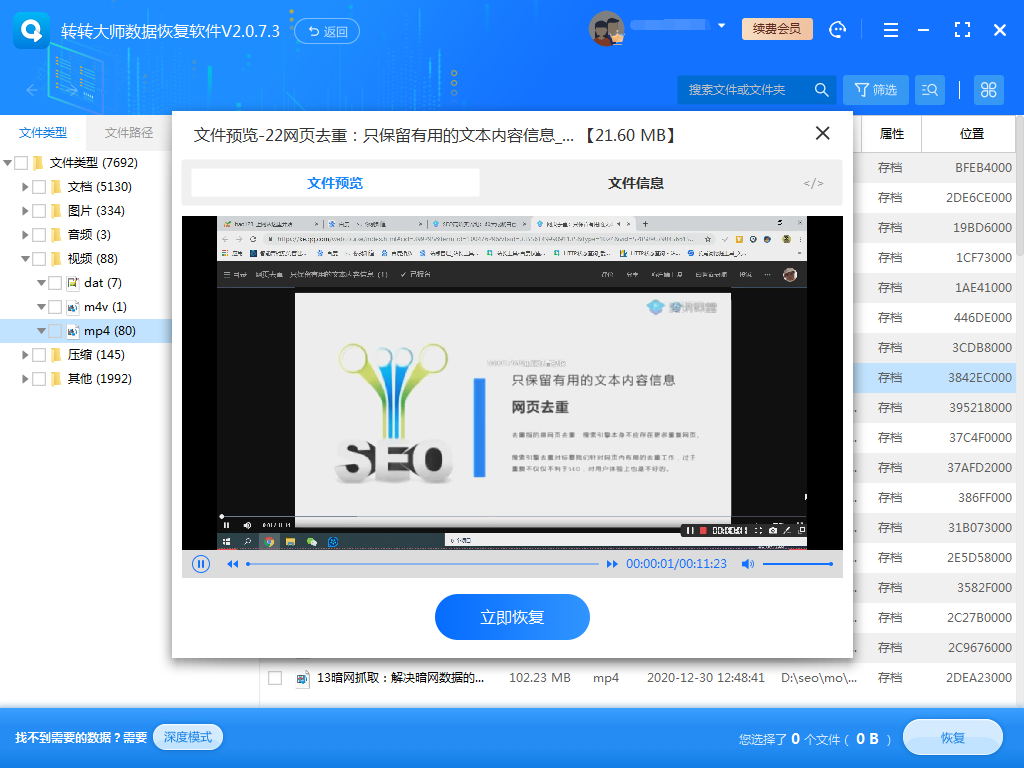1024x768 pixels.
Task: Toggle the mp4 (80) node arrow
Action: tap(41, 331)
